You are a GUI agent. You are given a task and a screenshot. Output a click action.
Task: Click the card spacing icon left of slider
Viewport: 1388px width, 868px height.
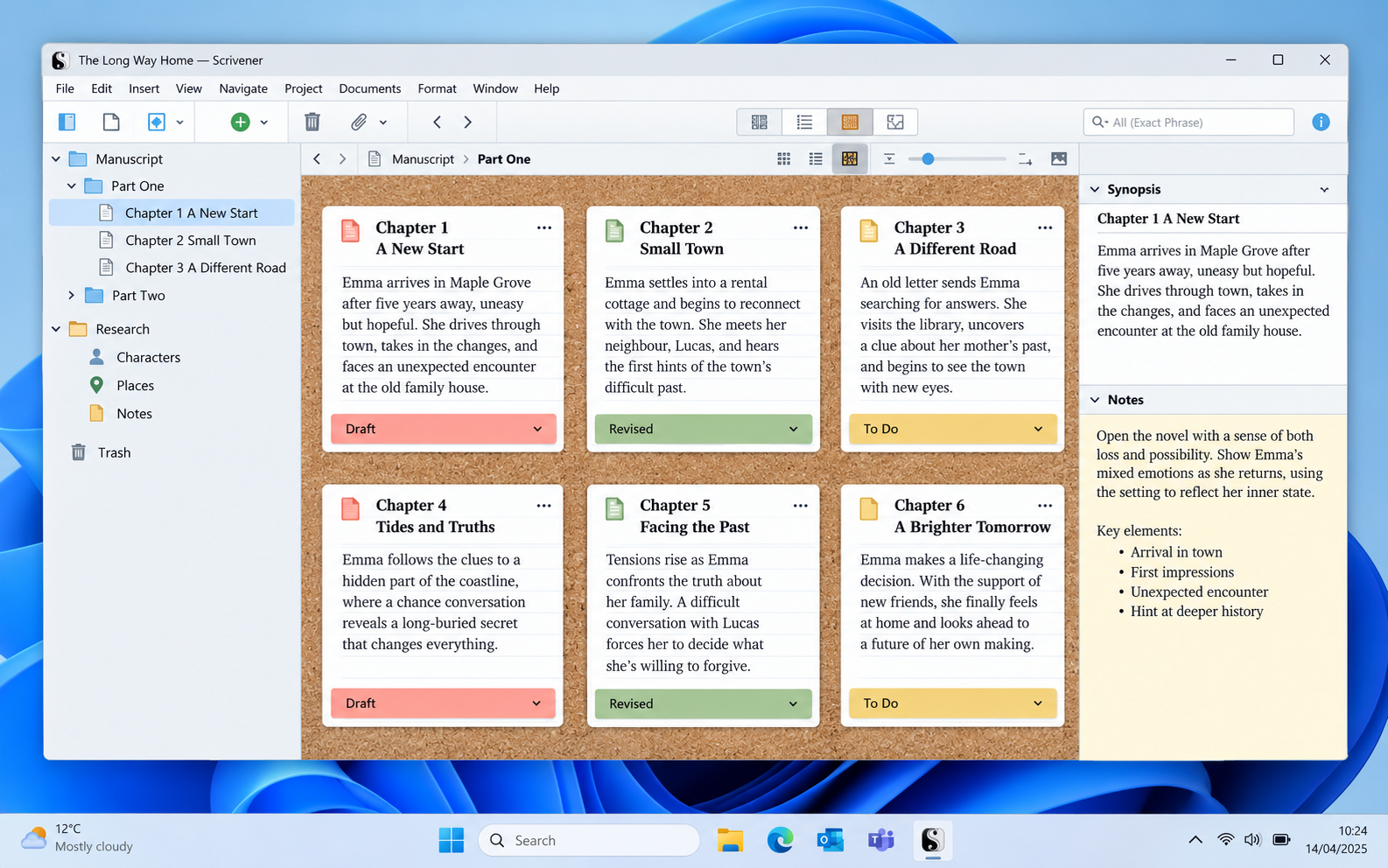point(889,158)
